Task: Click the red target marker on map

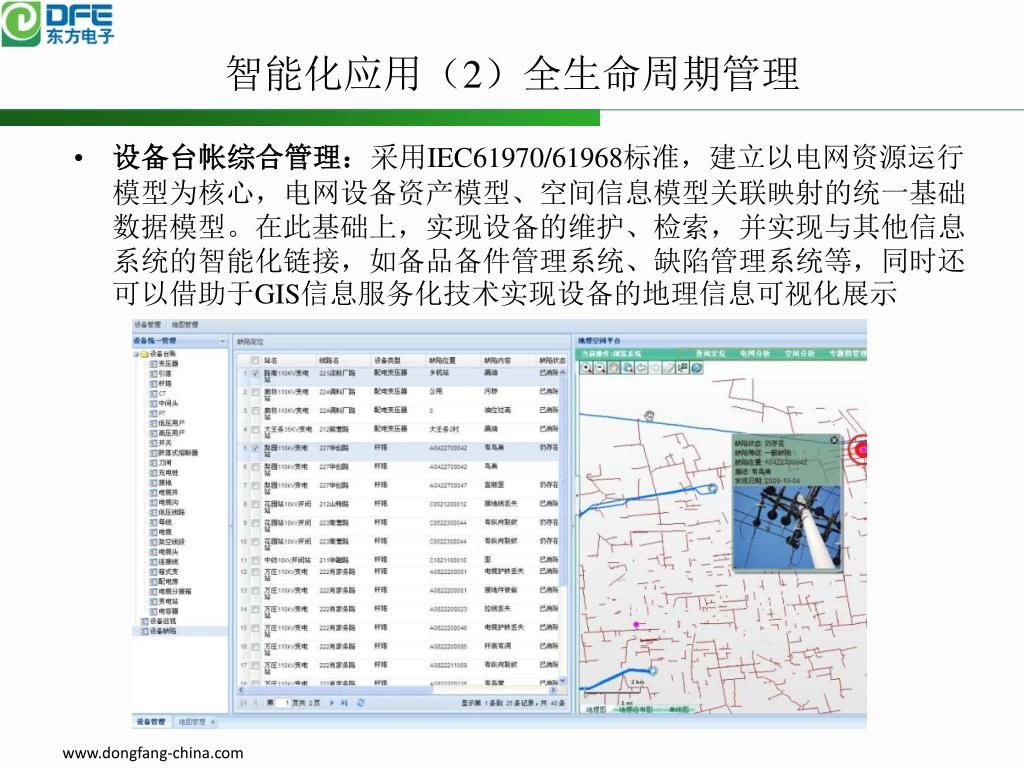Action: pos(859,450)
